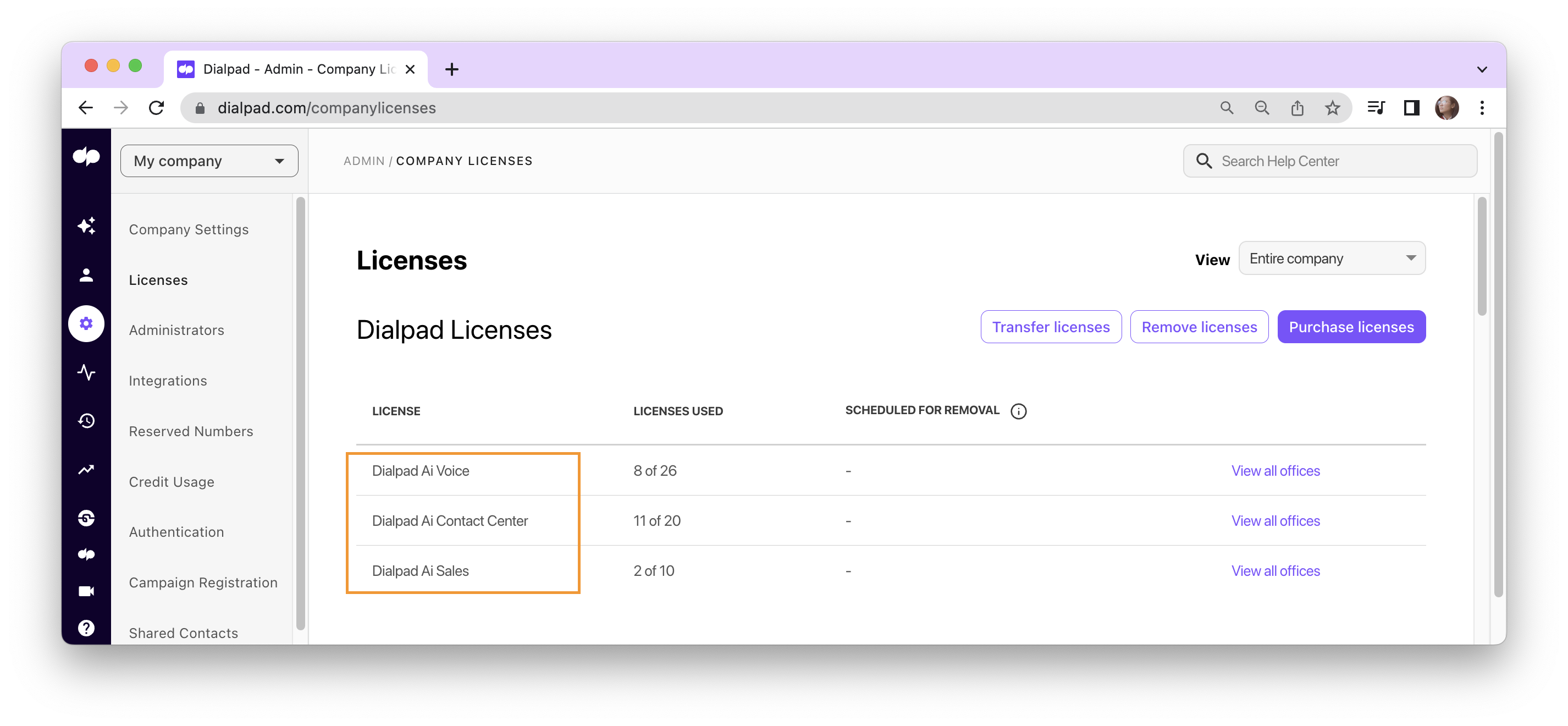Open Shared Contacts in the admin menu
The width and height of the screenshot is (1568, 726).
(x=184, y=634)
